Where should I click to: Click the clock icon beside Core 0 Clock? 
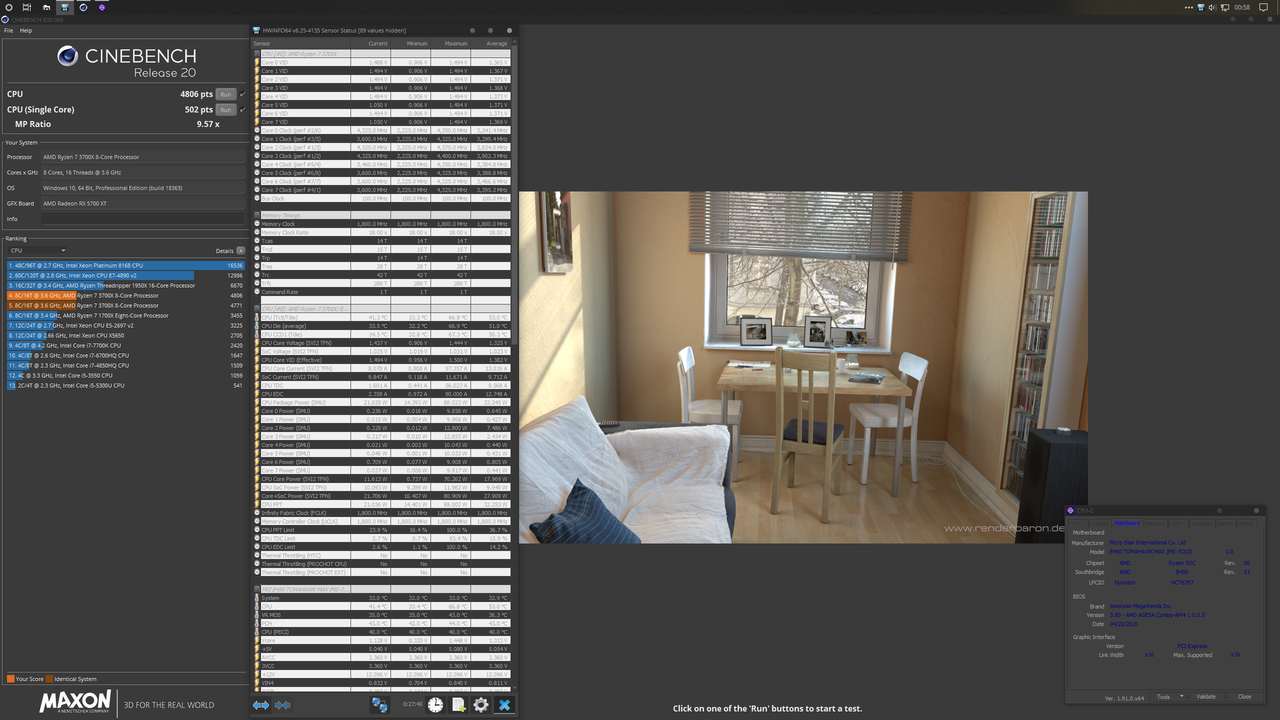pyautogui.click(x=257, y=130)
